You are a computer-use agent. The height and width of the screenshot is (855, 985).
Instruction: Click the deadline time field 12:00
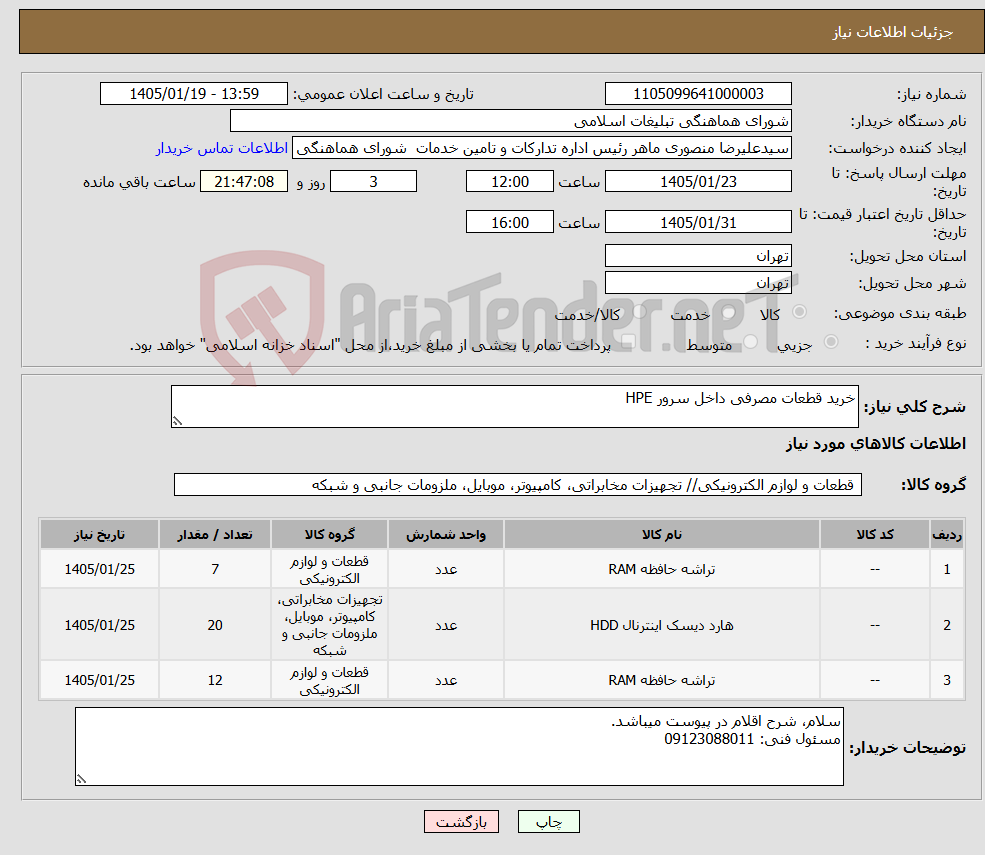tap(509, 182)
